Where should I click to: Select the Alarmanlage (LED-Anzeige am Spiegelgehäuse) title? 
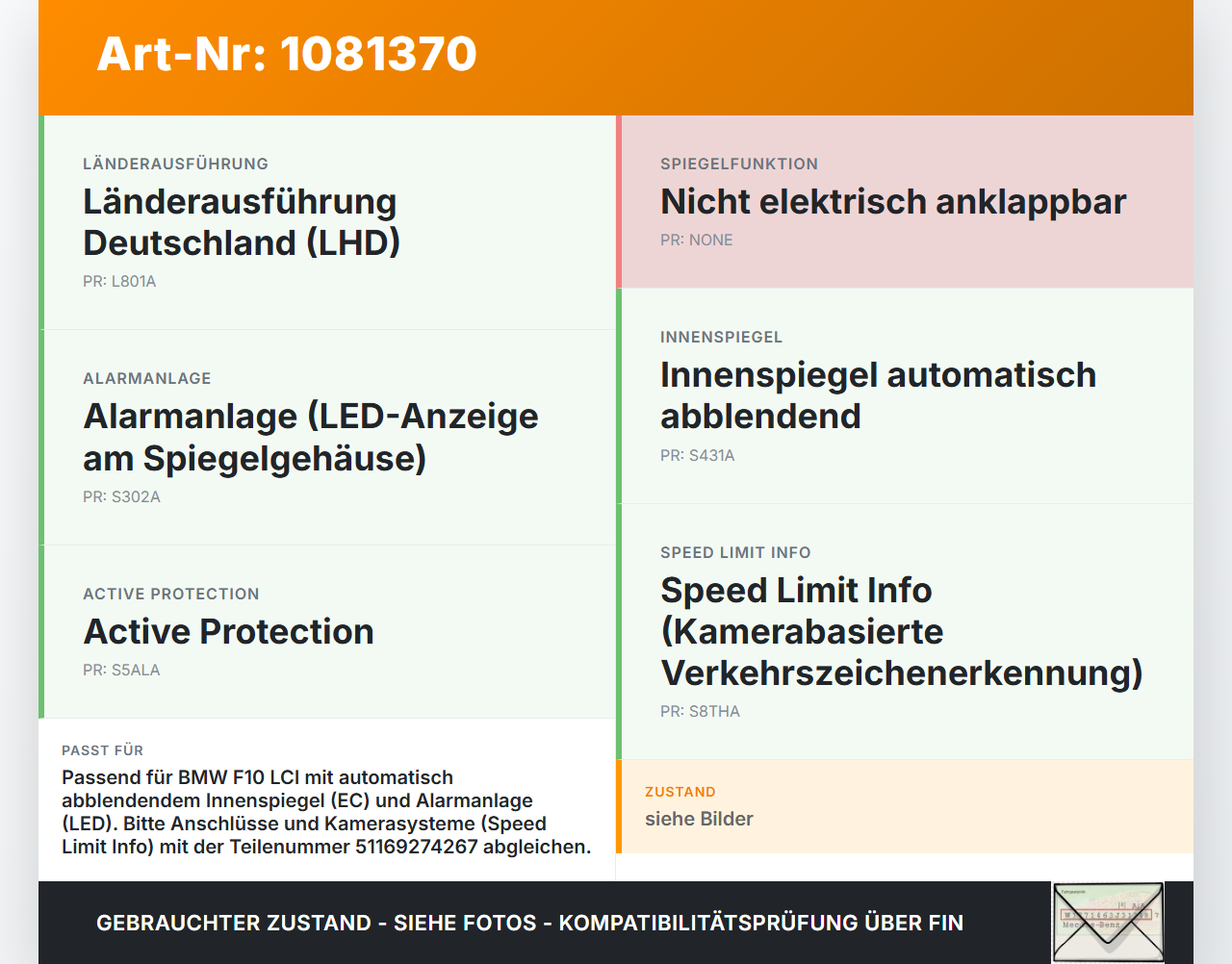point(311,437)
